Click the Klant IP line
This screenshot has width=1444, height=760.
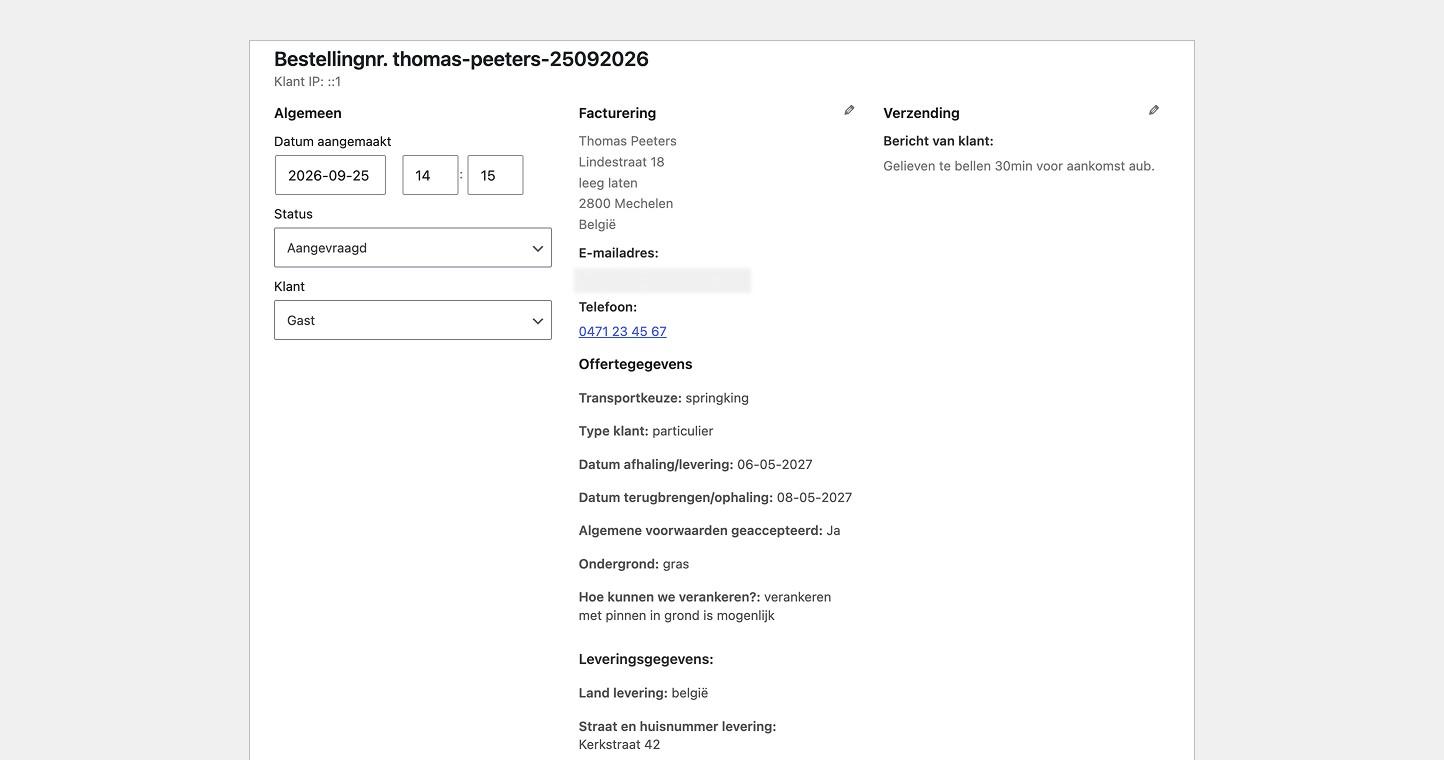308,82
